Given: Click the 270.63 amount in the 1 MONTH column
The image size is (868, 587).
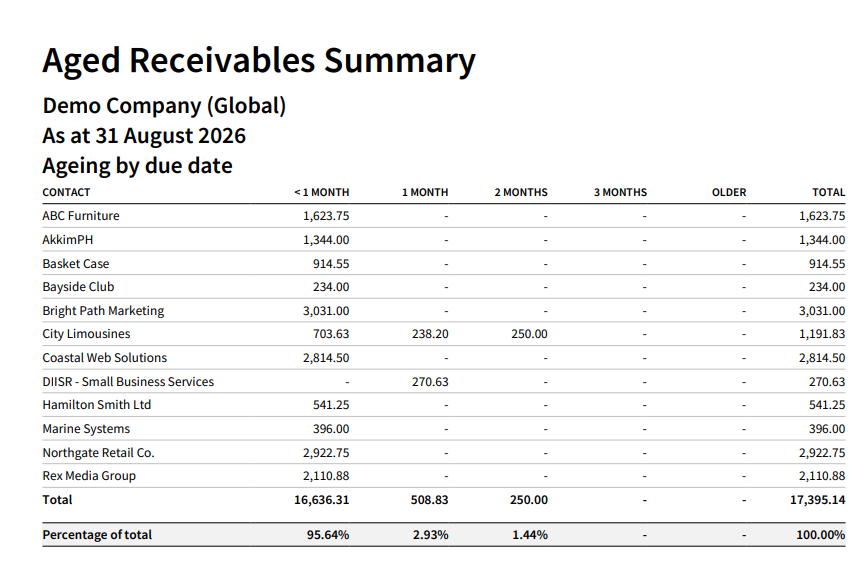Looking at the screenshot, I should tap(430, 382).
